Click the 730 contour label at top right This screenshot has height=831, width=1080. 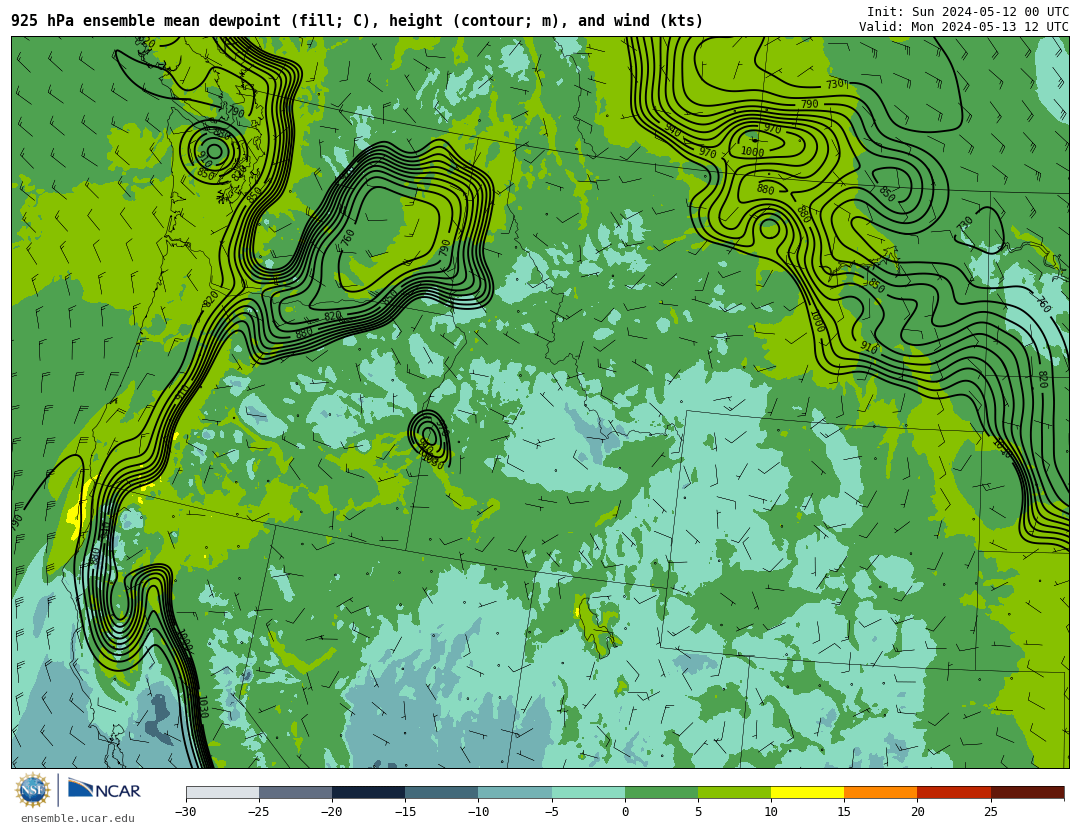[835, 84]
